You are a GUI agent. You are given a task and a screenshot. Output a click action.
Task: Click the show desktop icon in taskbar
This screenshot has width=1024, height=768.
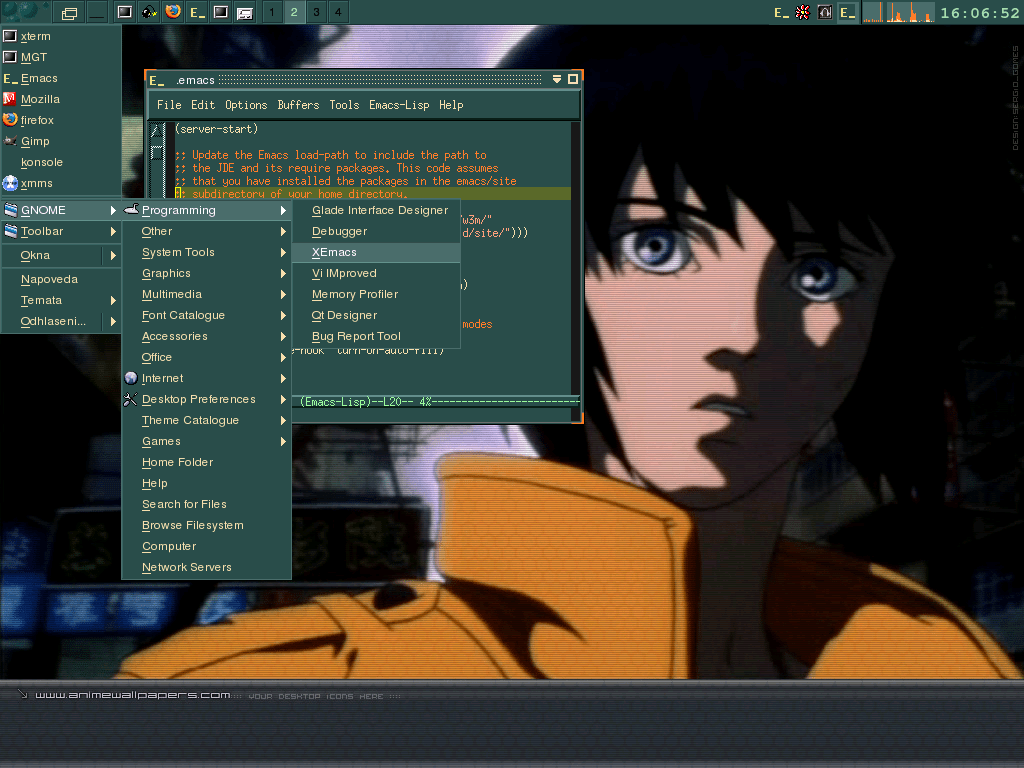pos(97,12)
